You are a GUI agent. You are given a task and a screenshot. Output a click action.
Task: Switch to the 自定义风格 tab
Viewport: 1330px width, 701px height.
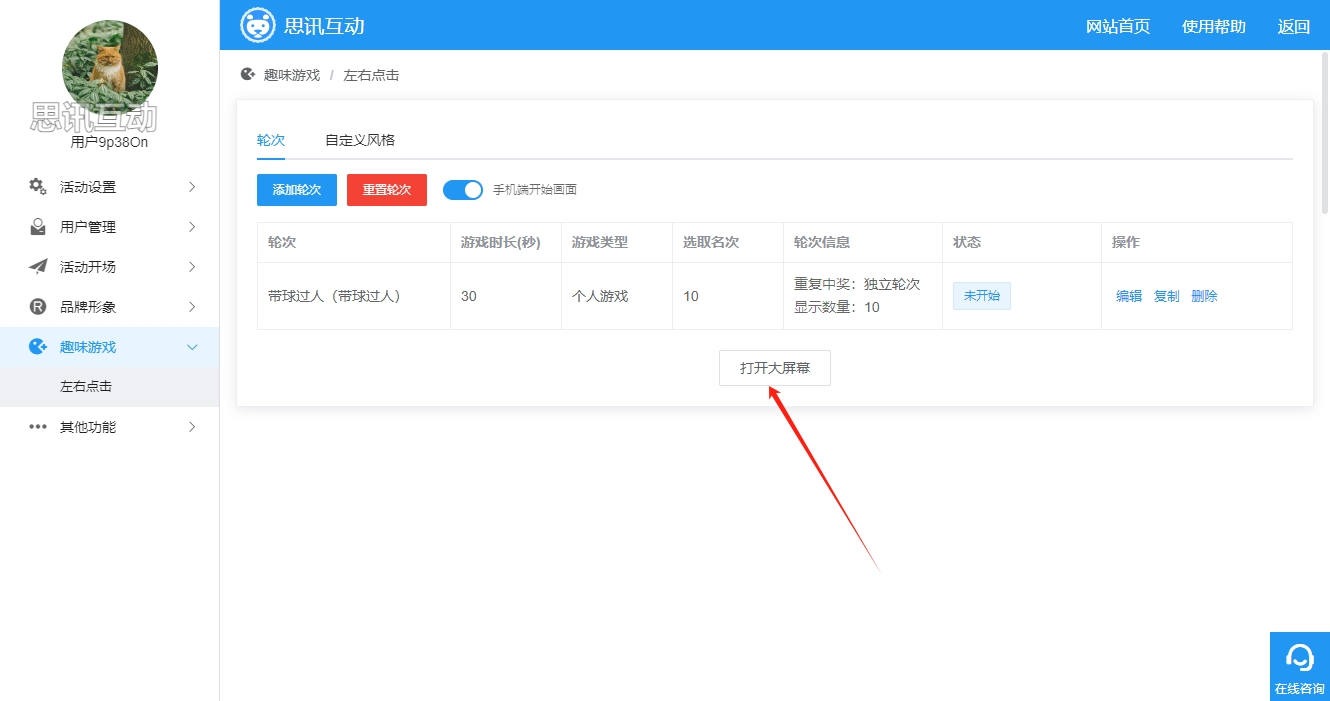(360, 140)
